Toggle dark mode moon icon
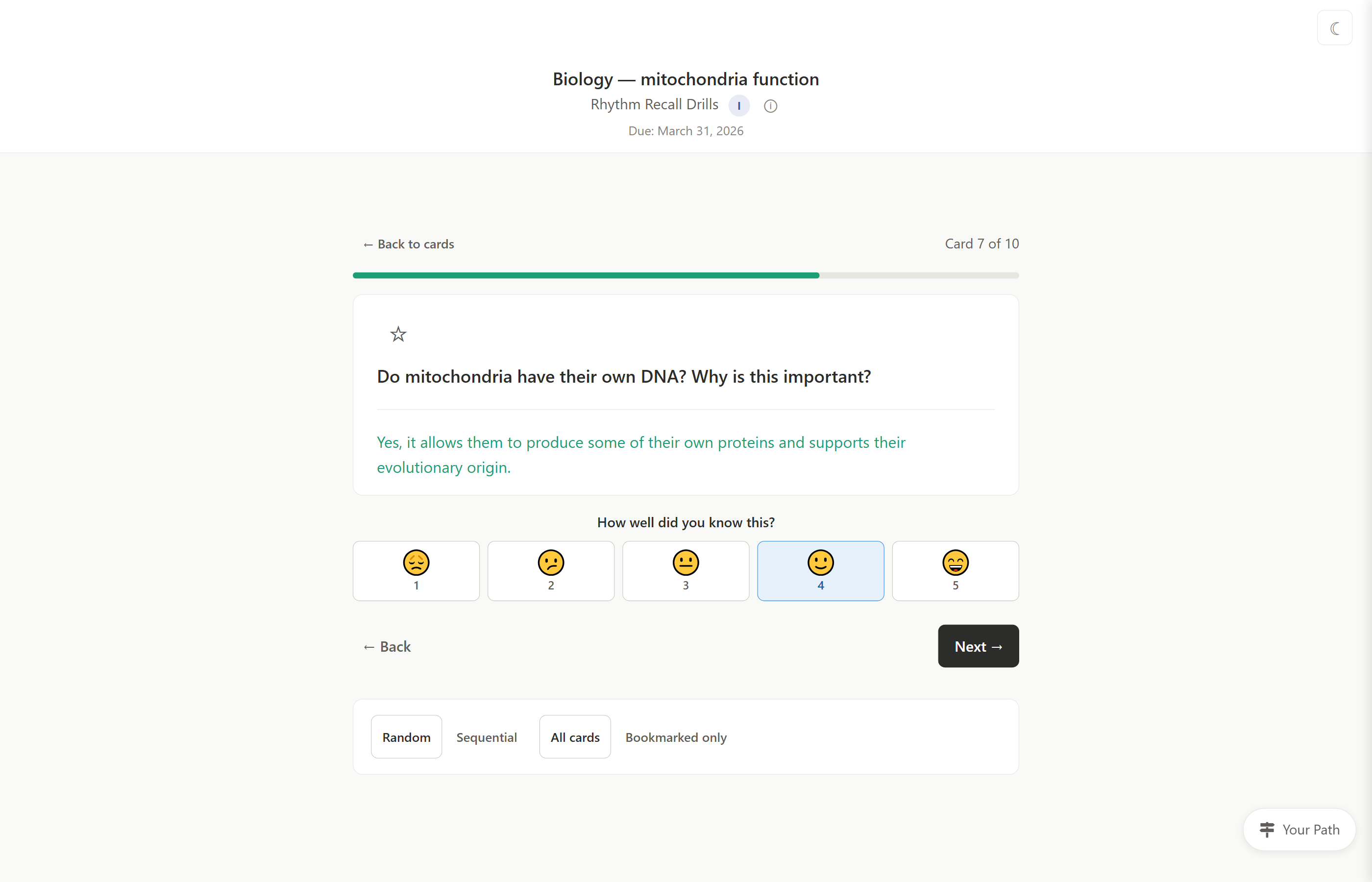 pos(1334,28)
